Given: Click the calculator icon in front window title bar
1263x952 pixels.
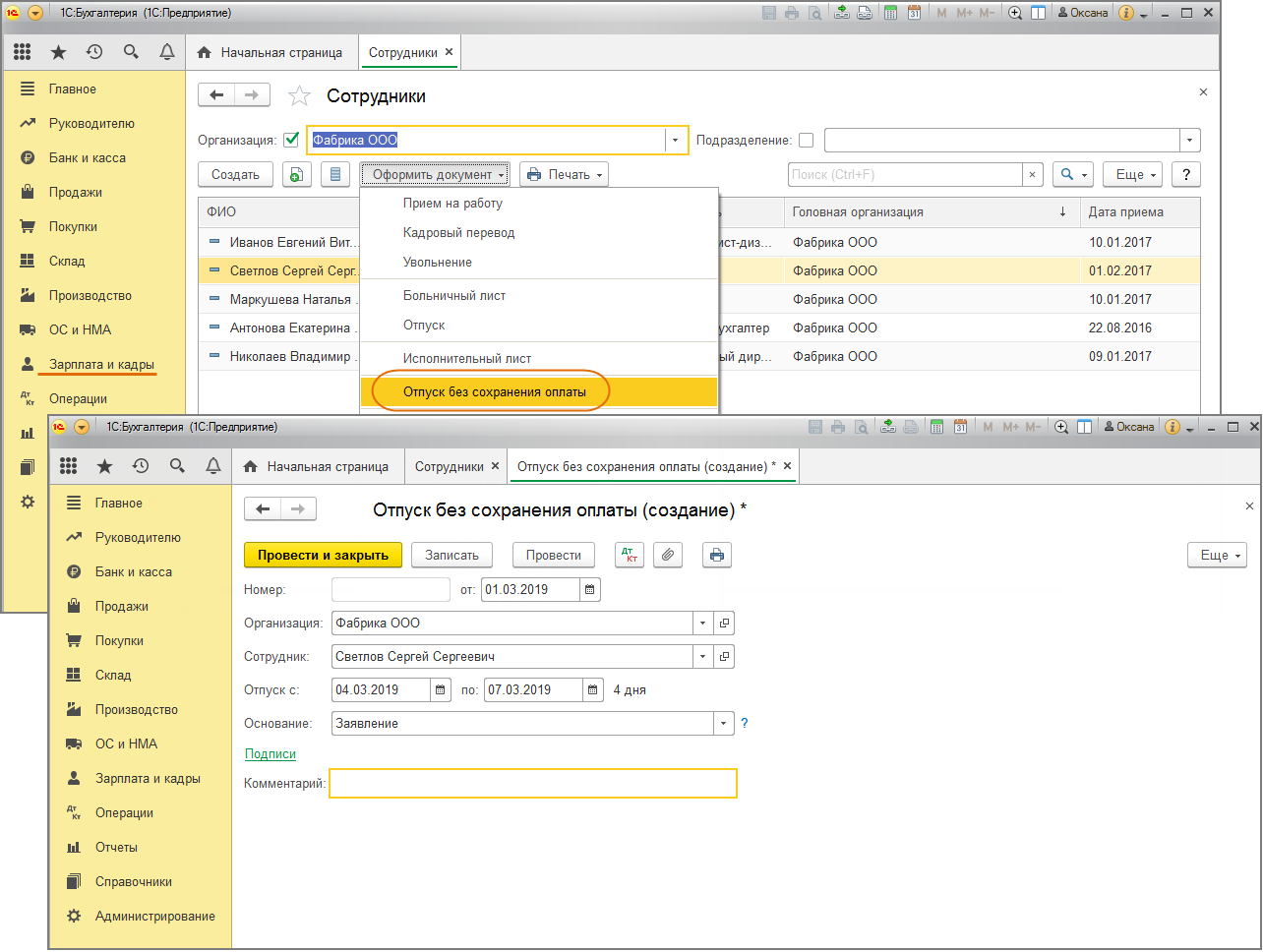Looking at the screenshot, I should coord(936,427).
